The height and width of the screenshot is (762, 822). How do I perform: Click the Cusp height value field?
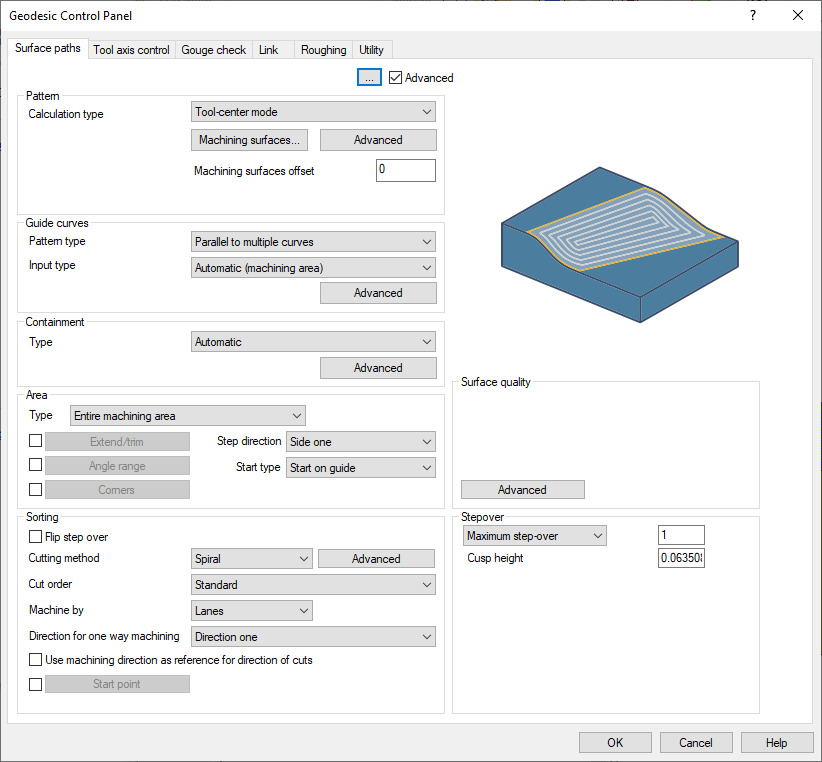coord(681,558)
